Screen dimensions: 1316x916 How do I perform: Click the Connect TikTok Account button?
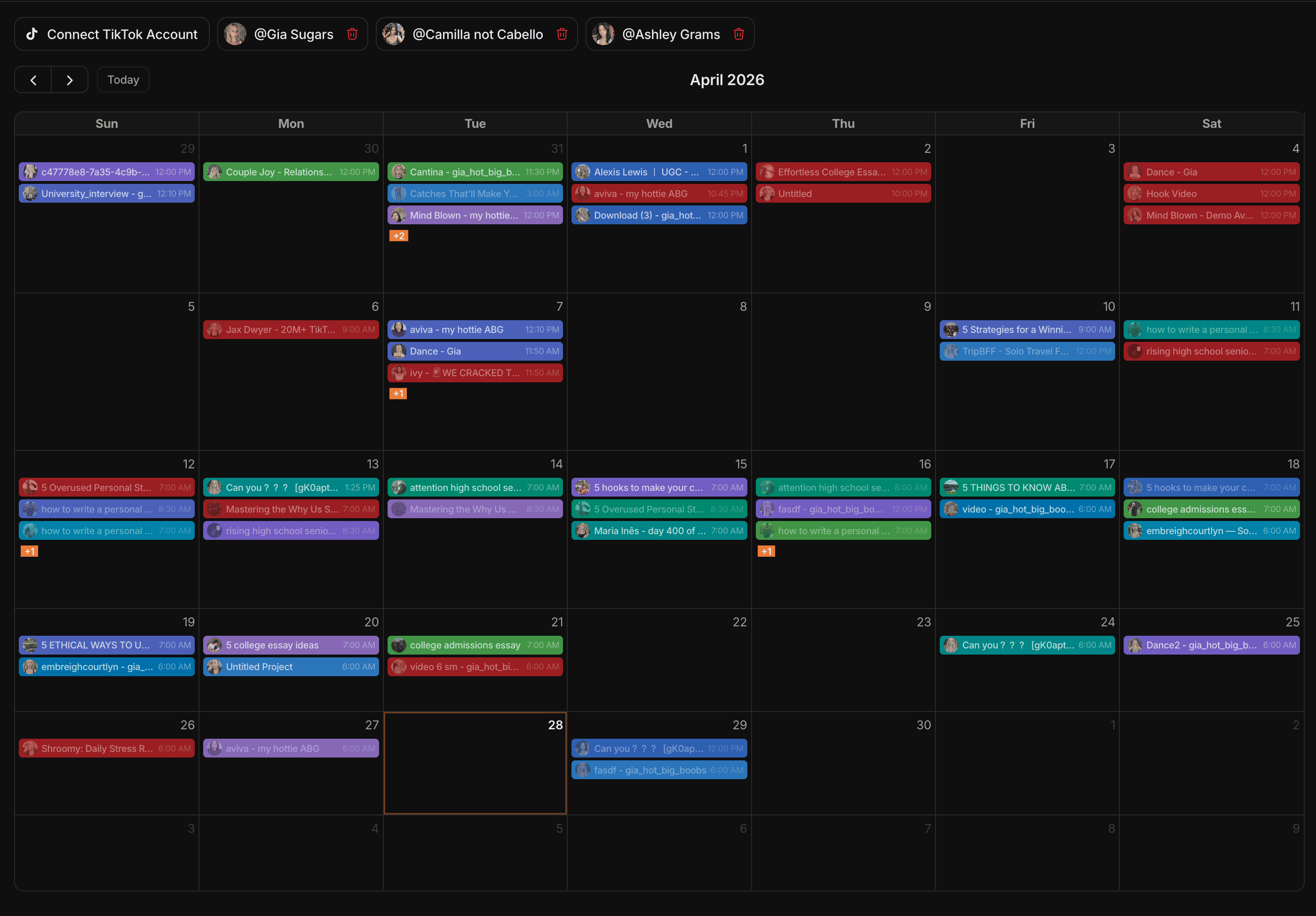click(x=112, y=34)
